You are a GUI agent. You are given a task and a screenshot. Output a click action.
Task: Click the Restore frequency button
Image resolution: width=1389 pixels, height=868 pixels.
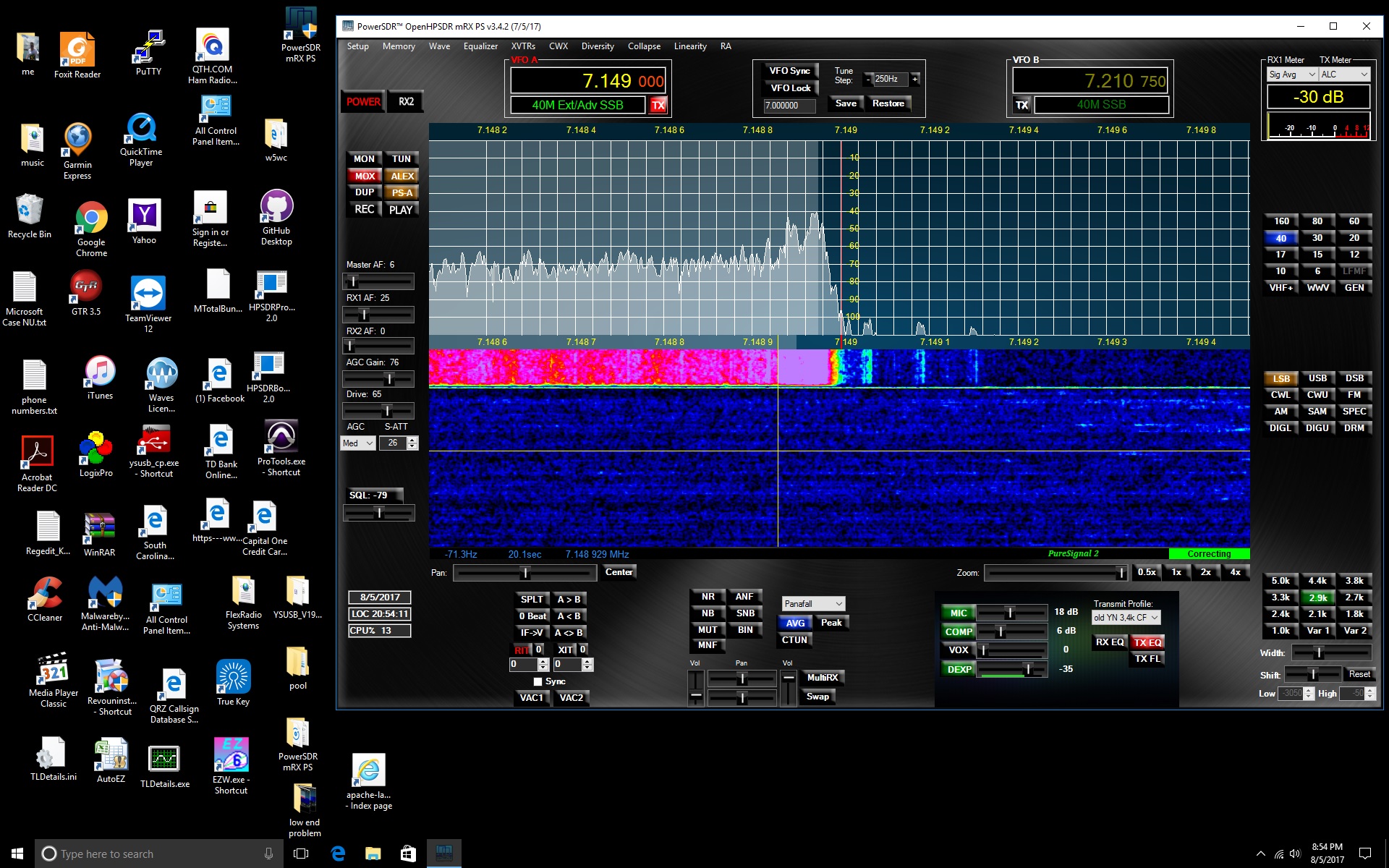tap(888, 103)
